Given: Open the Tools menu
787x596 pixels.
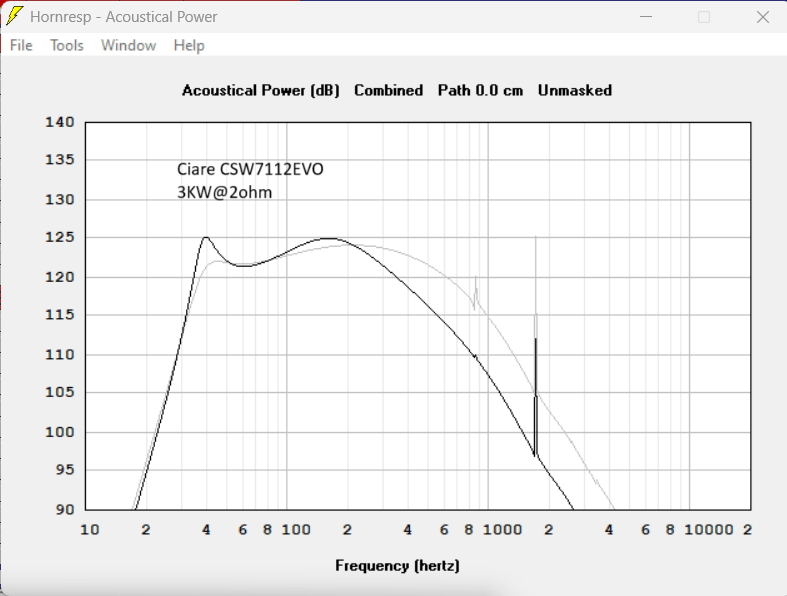Looking at the screenshot, I should (67, 46).
